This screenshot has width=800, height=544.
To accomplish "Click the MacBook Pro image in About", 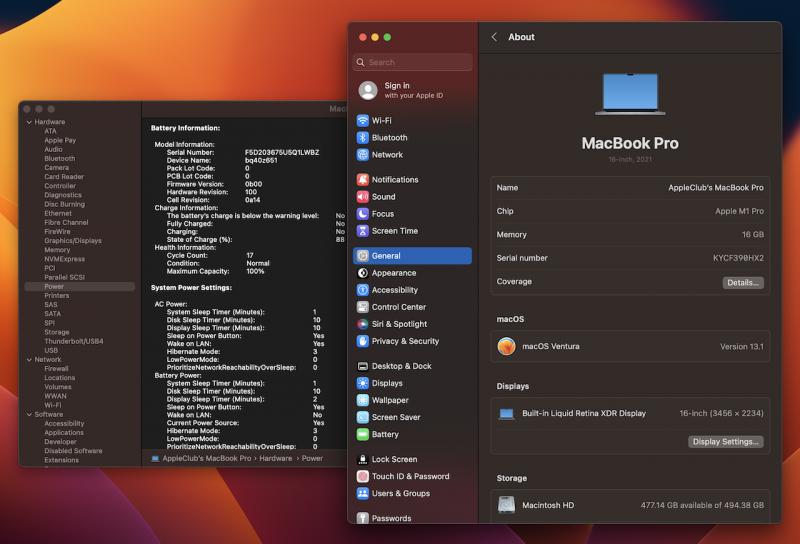I will point(630,94).
